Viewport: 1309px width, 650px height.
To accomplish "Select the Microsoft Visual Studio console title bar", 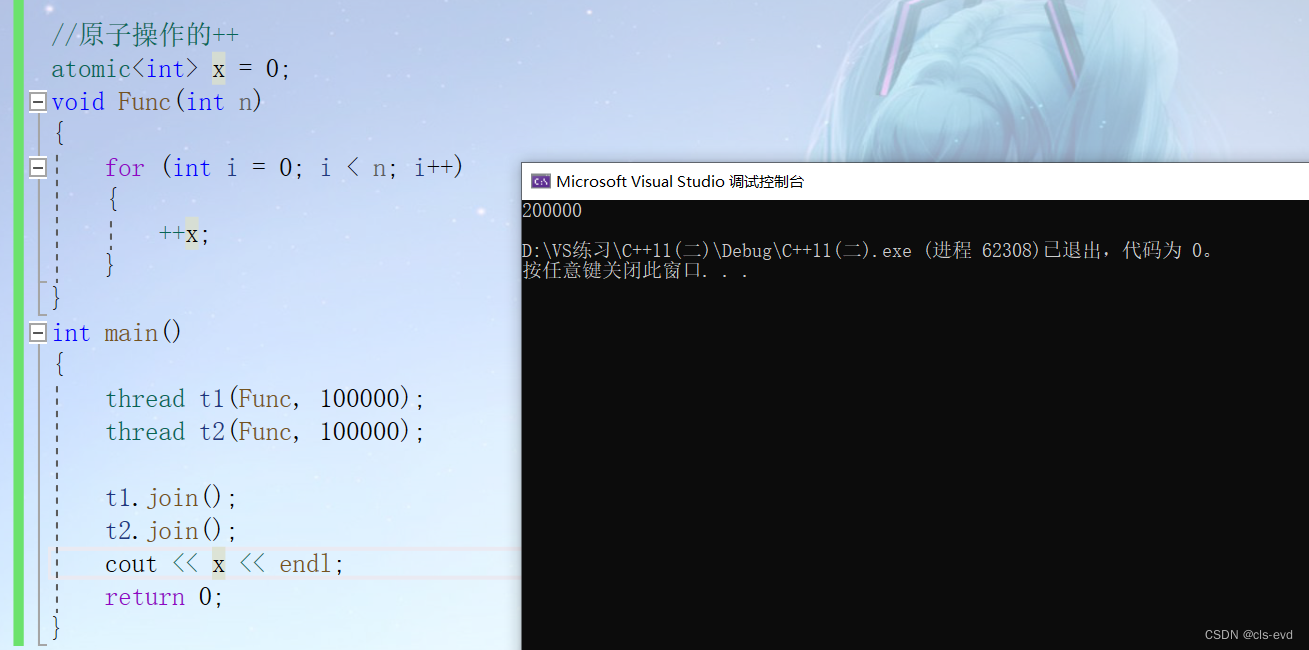I will click(915, 181).
